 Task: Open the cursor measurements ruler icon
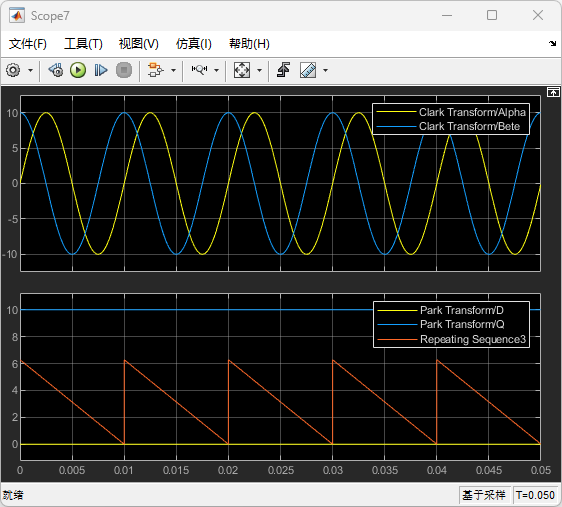(308, 70)
